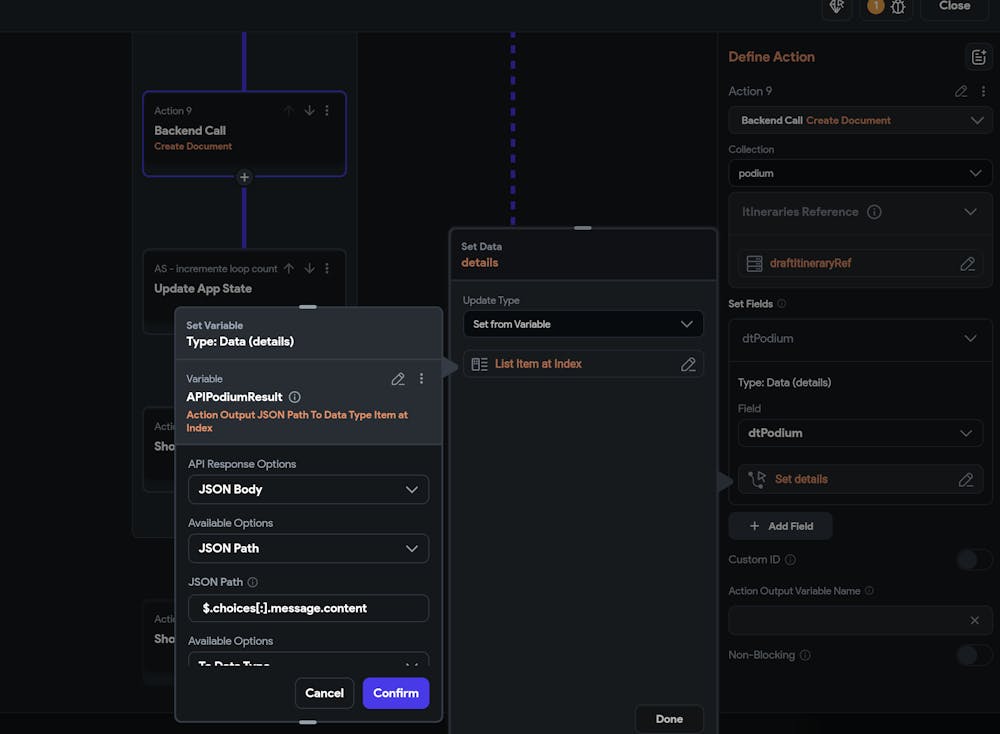Open the partially hidden To Data Type dropdown
Viewport: 1000px width, 734px height.
[309, 660]
